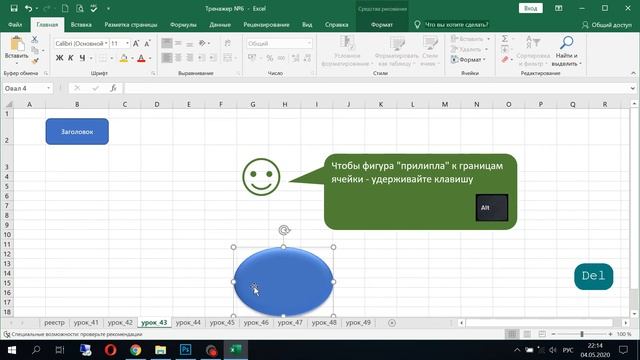
Task: Click the Cut scissors icon
Action: click(35, 40)
